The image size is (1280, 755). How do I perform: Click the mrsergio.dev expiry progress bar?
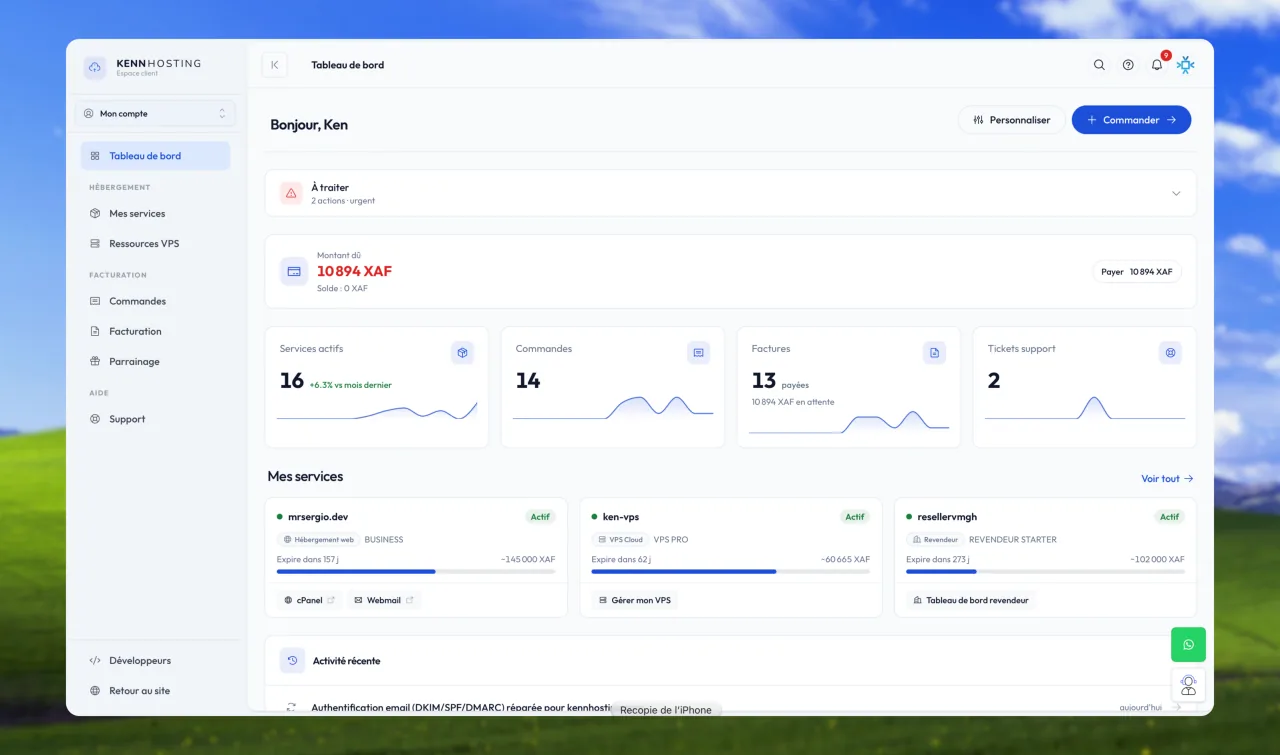(x=416, y=572)
